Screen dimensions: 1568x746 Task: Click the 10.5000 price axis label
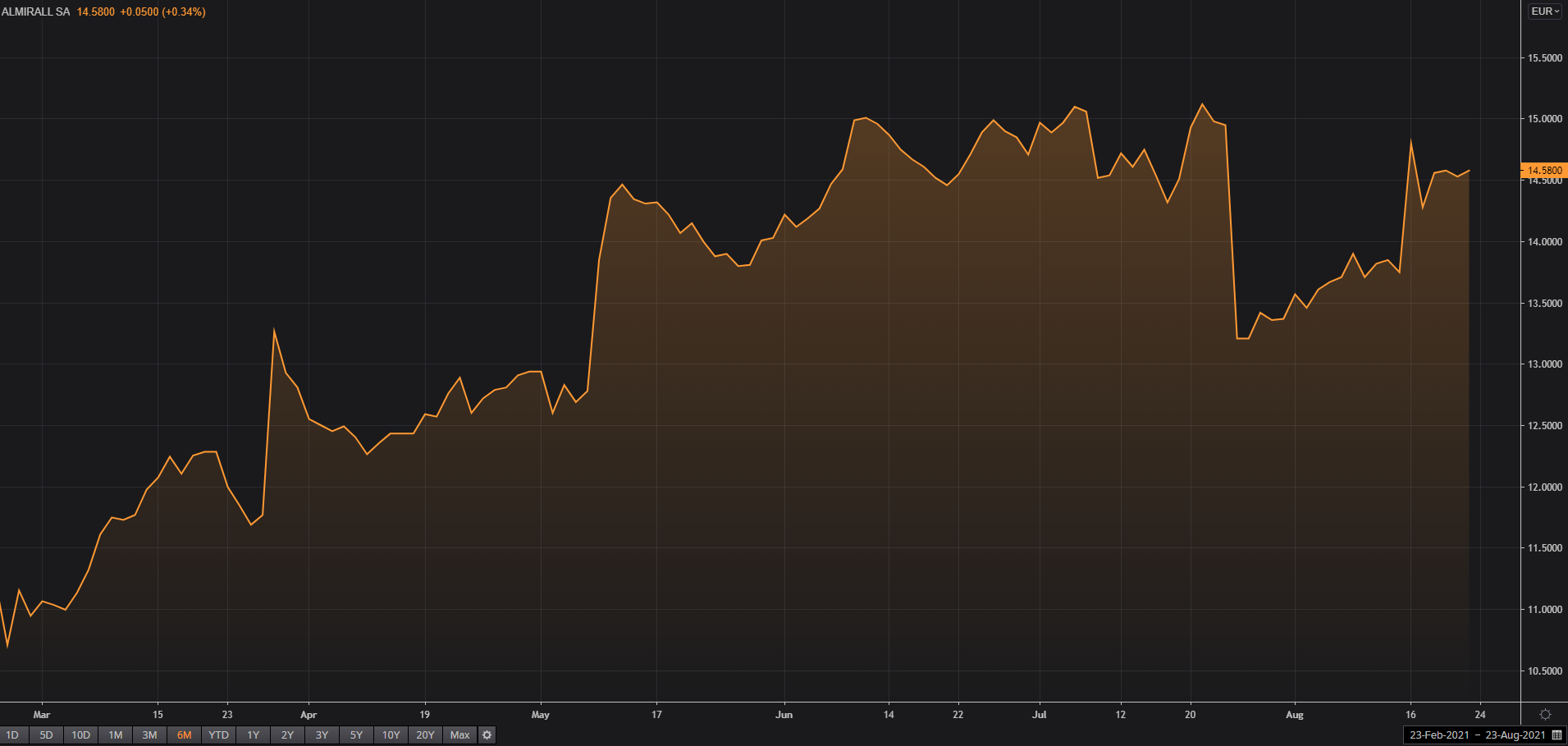click(x=1544, y=671)
